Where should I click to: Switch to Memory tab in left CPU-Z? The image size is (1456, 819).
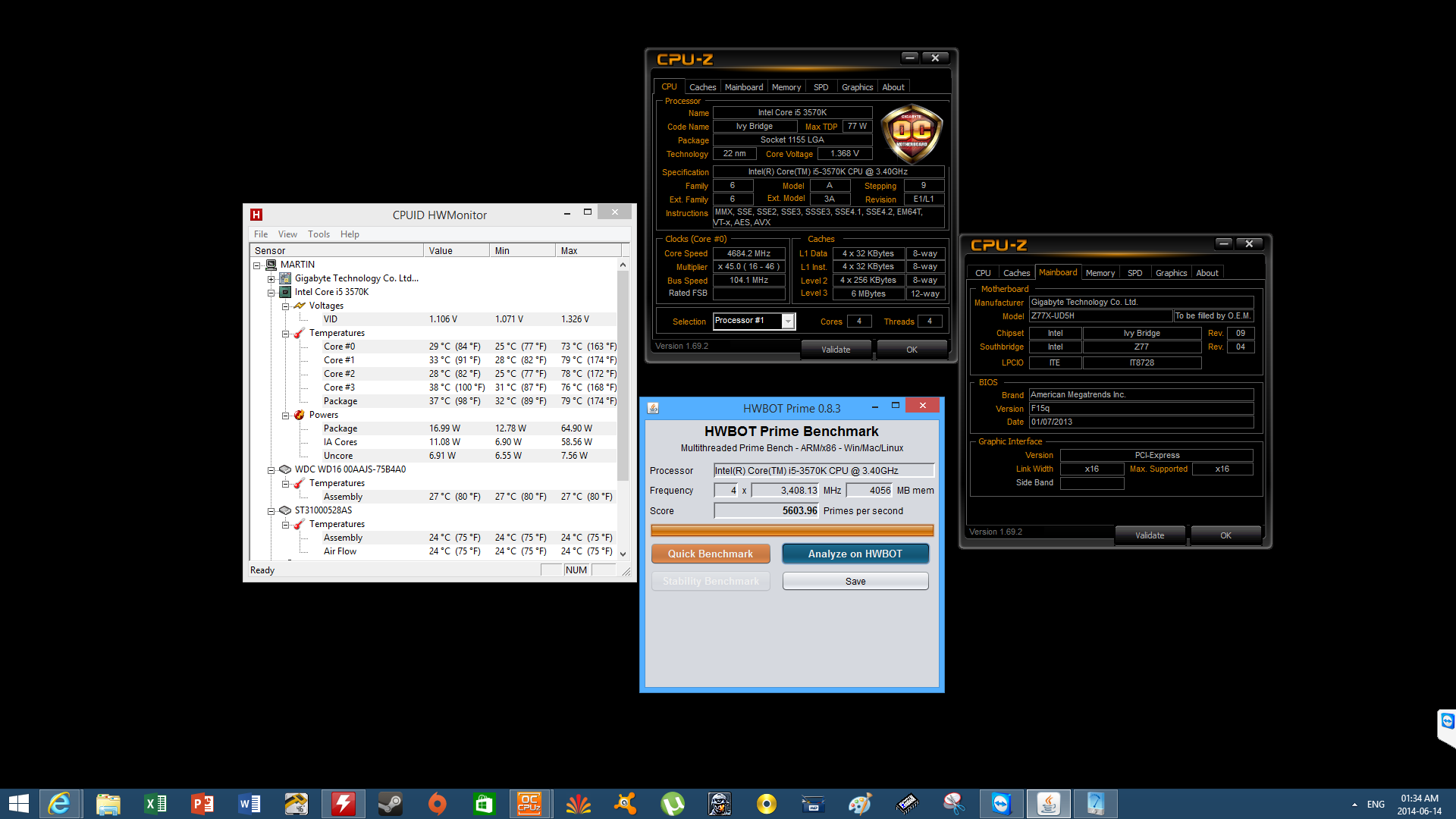[x=786, y=87]
